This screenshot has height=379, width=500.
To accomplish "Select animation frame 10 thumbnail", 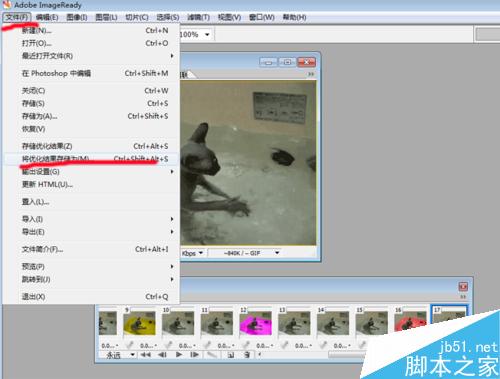I will tap(178, 323).
